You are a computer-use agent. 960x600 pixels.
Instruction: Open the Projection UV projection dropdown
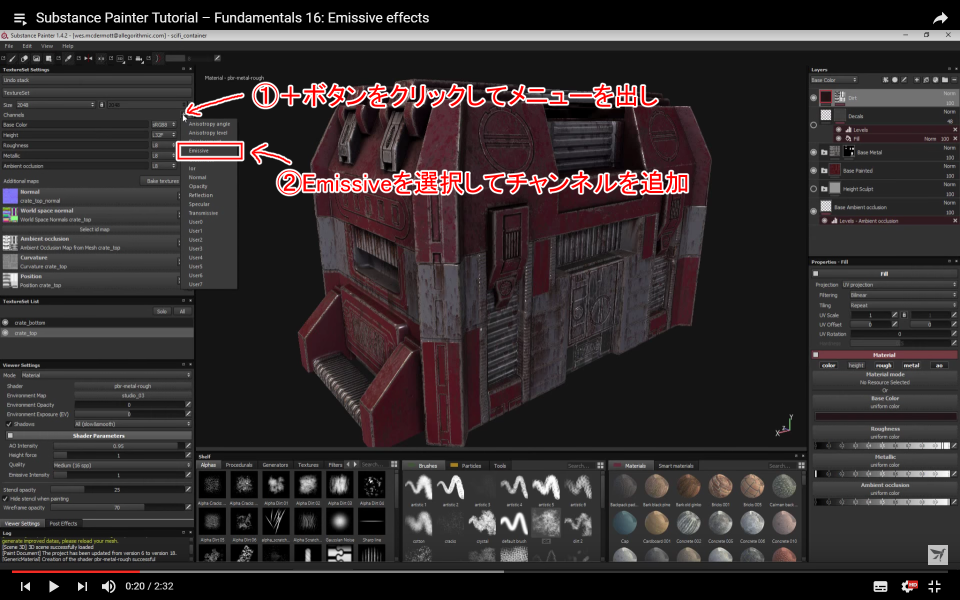point(899,285)
